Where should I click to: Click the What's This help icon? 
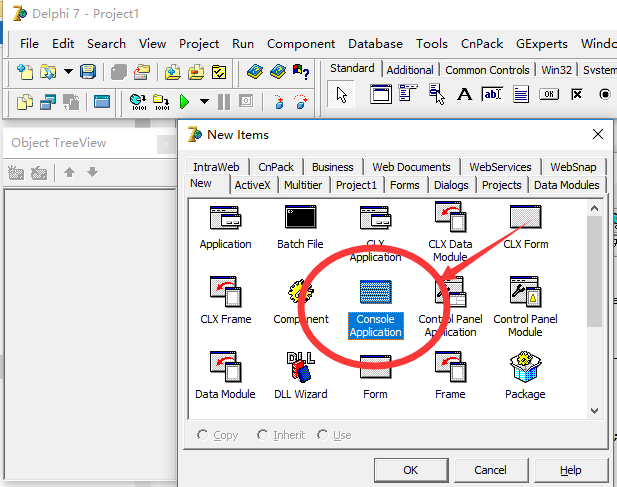(x=301, y=72)
